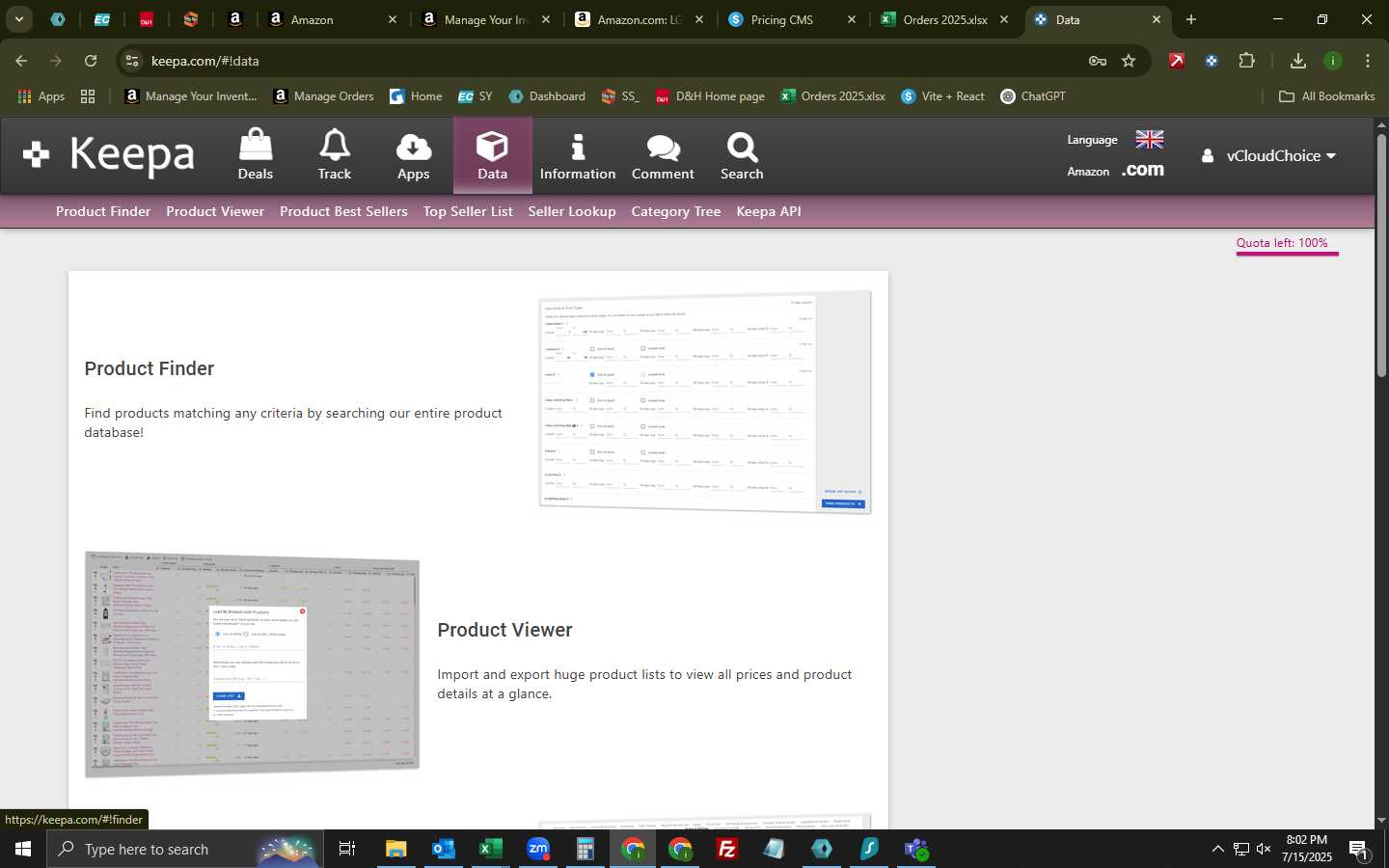Screen dimensions: 1389x868
Task: Open the saved passwords key icon
Action: point(1098,61)
